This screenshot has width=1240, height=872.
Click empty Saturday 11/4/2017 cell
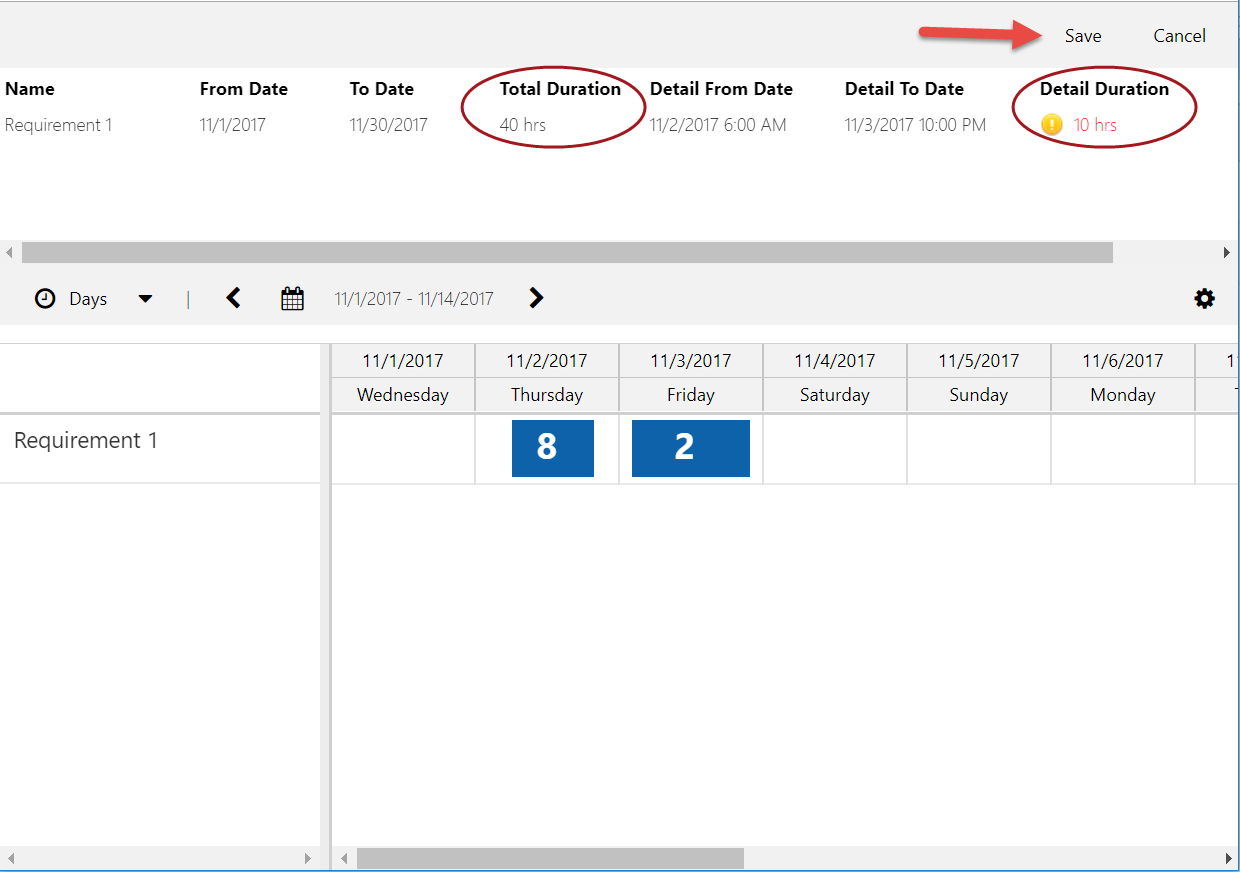(835, 448)
